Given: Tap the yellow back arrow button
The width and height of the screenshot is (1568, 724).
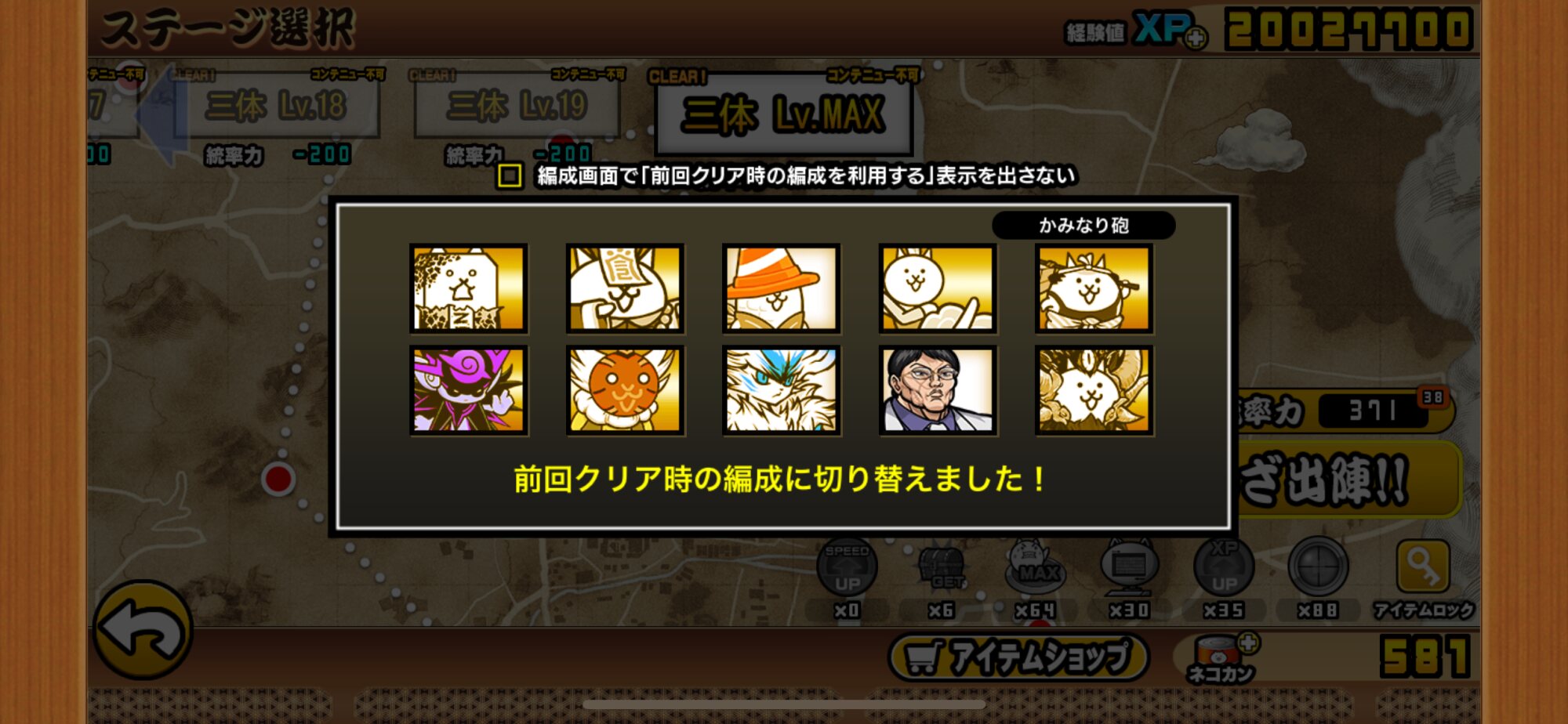Looking at the screenshot, I should pos(143,630).
